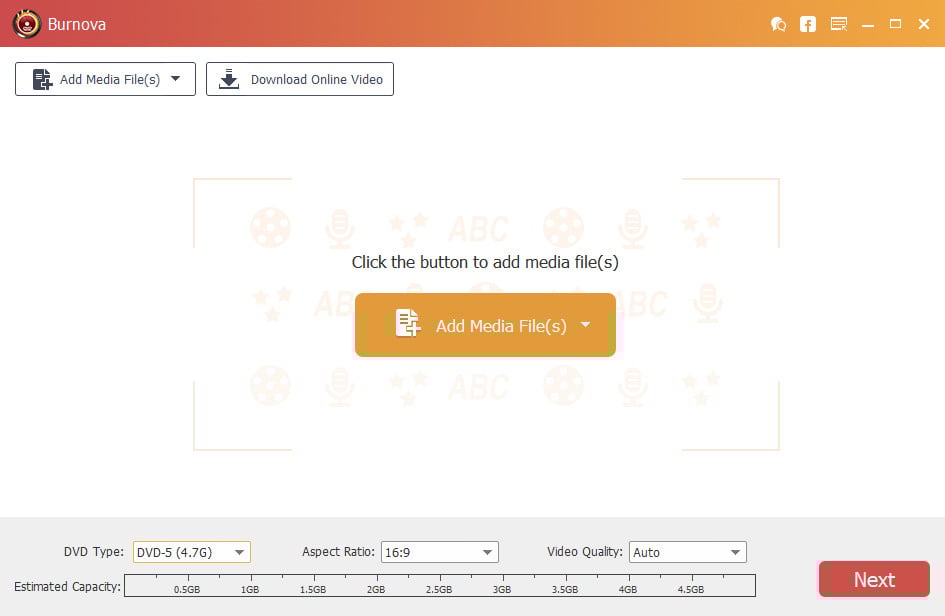Click the add-file icon on Add Media File(s)
Image resolution: width=945 pixels, height=616 pixels.
pyautogui.click(x=41, y=78)
